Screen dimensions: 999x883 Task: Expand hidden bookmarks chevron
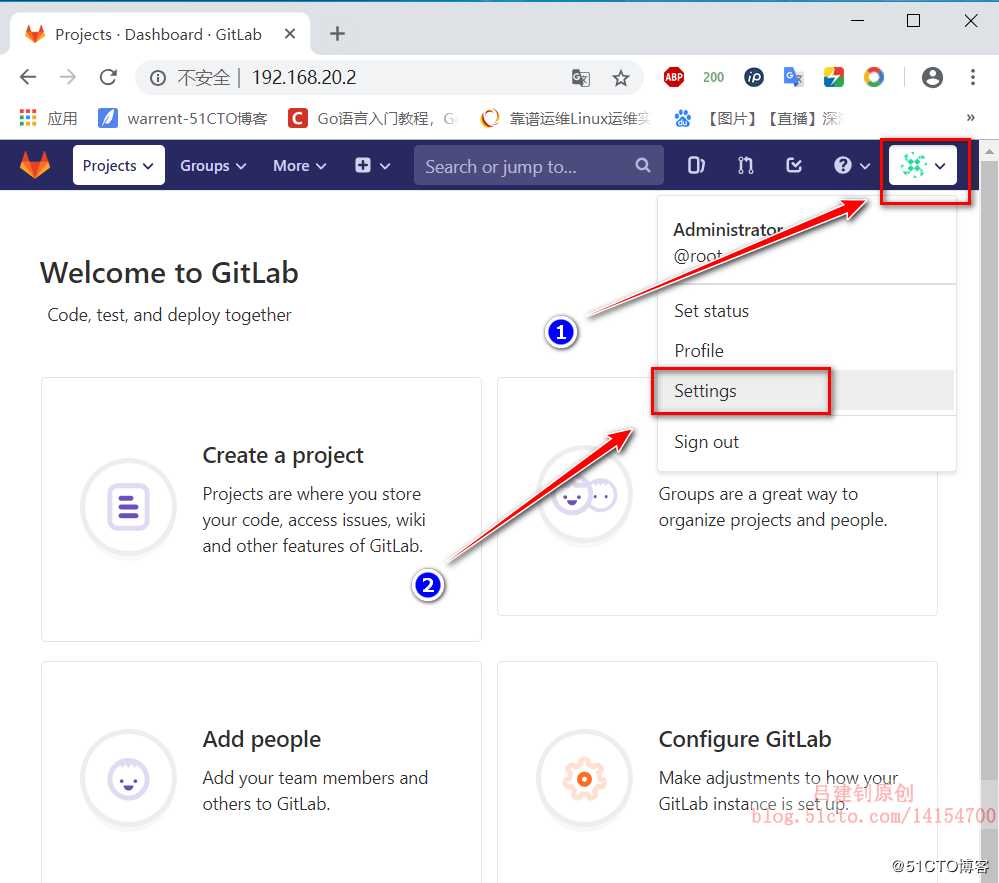tap(970, 117)
